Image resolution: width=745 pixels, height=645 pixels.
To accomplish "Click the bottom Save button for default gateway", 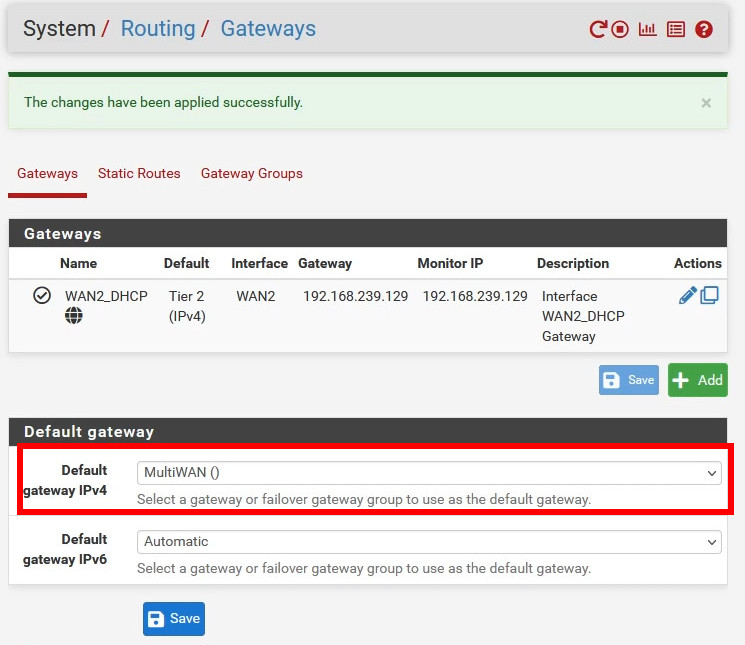I will point(174,619).
